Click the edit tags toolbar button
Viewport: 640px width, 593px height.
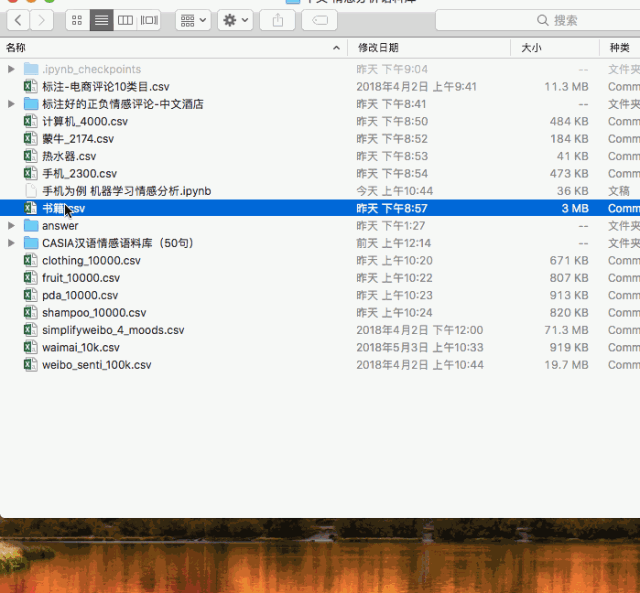point(320,20)
